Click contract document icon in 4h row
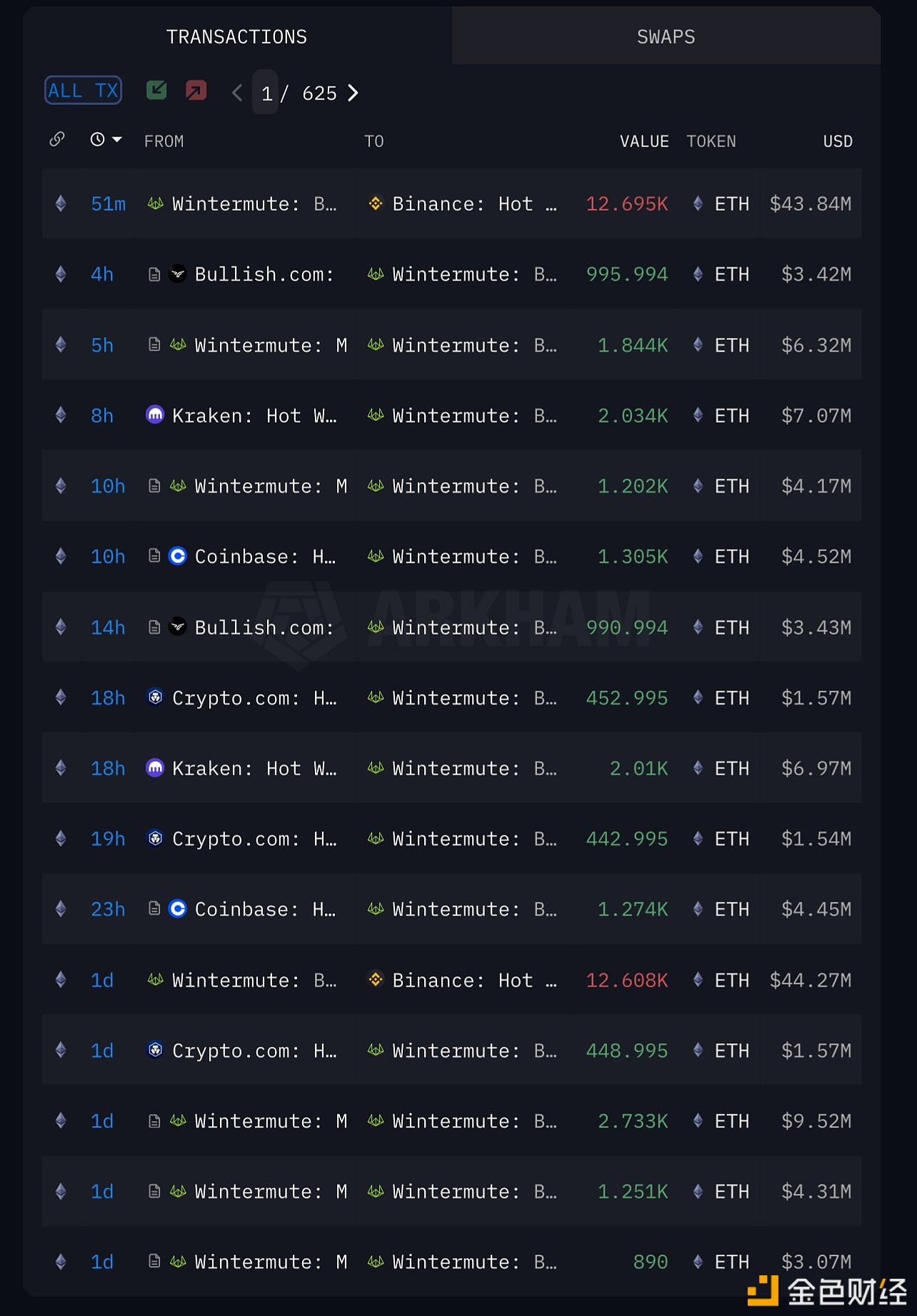 [154, 274]
